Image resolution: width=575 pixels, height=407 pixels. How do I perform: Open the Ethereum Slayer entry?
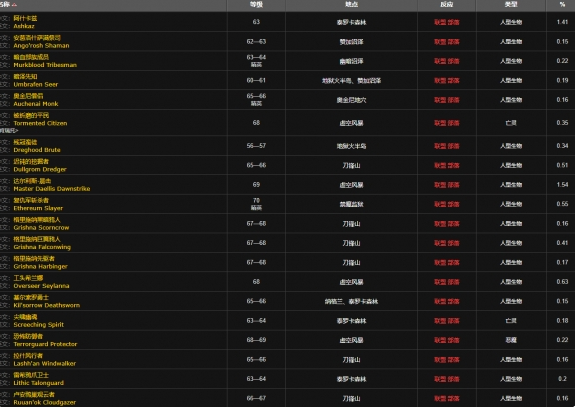pyautogui.click(x=38, y=208)
